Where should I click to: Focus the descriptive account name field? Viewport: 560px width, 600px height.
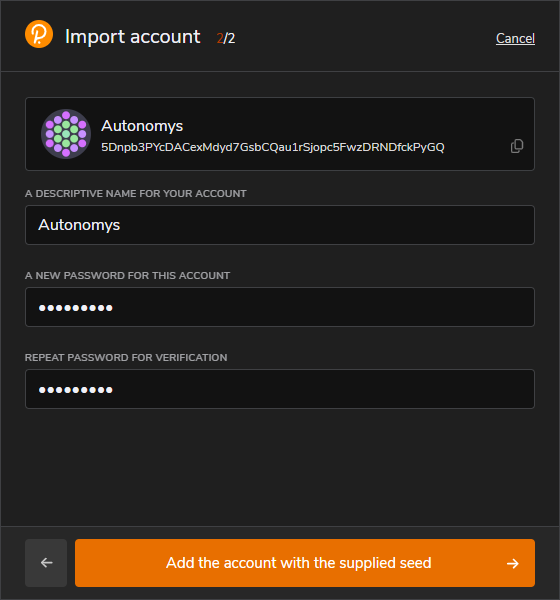(280, 225)
